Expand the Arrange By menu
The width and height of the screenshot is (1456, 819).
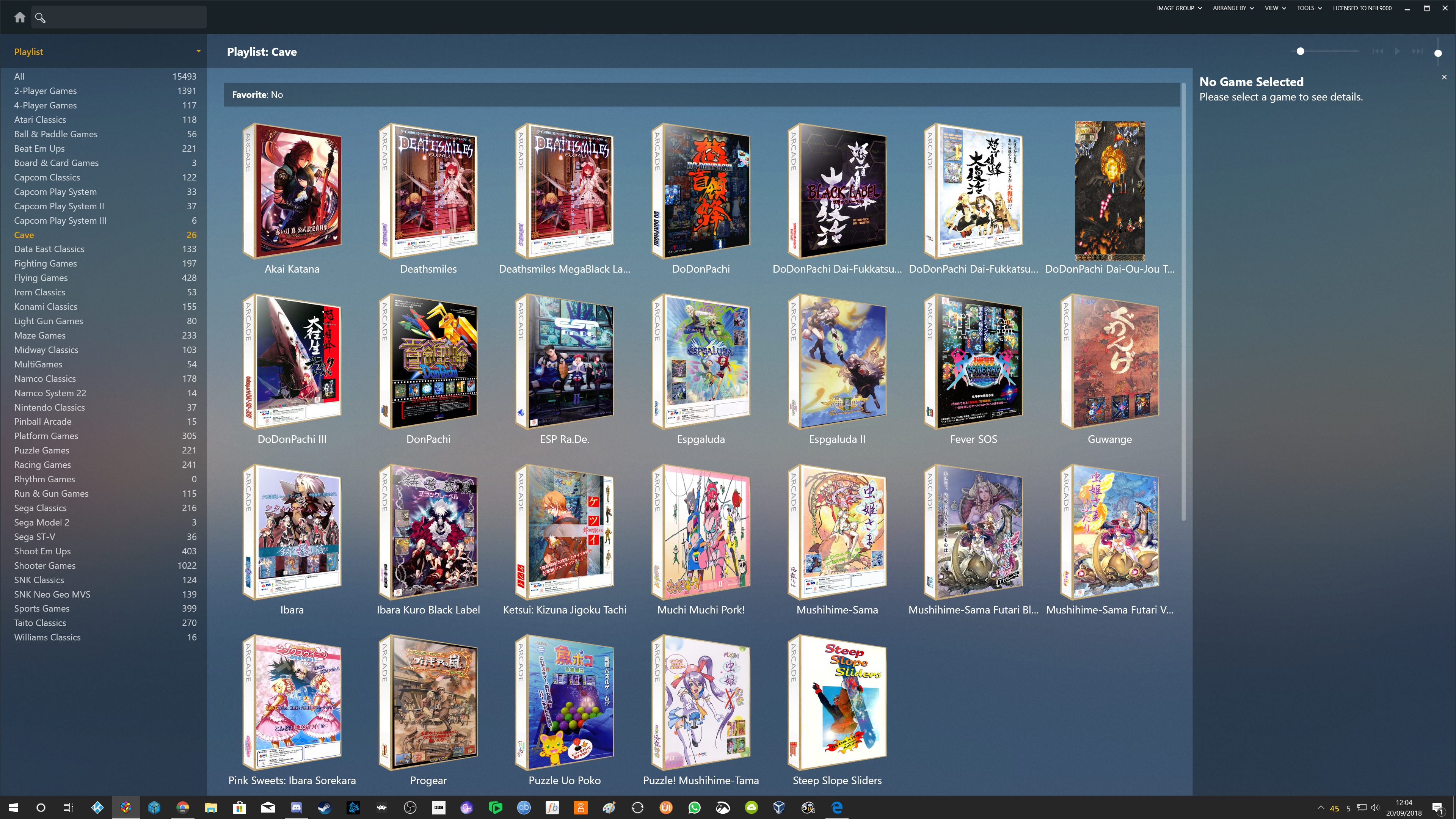(x=1233, y=8)
